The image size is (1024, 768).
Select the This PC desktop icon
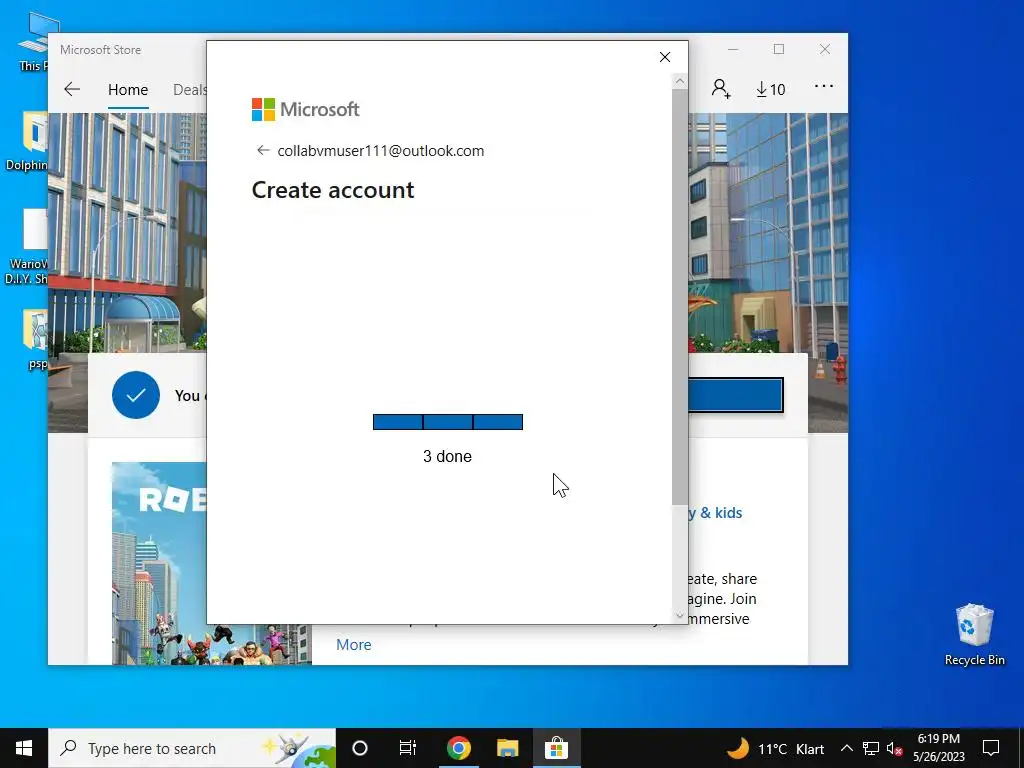click(x=33, y=41)
